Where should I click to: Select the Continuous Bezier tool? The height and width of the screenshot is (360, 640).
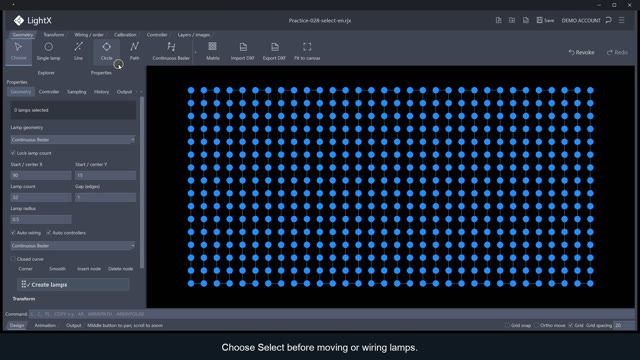coord(171,51)
